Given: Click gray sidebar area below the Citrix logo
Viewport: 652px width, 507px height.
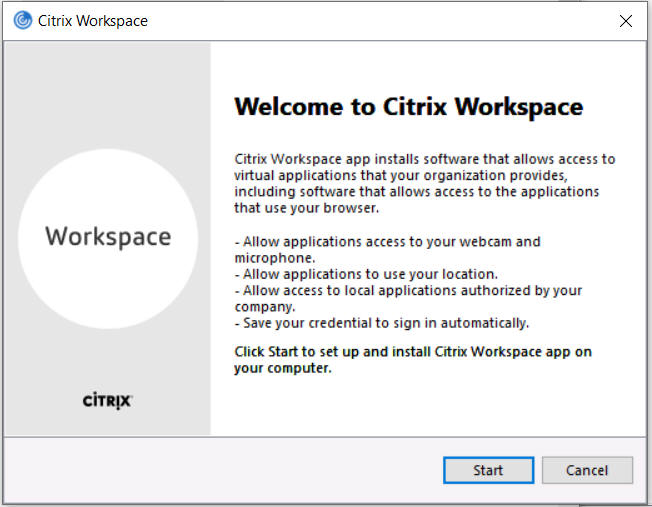Looking at the screenshot, I should pos(108,422).
